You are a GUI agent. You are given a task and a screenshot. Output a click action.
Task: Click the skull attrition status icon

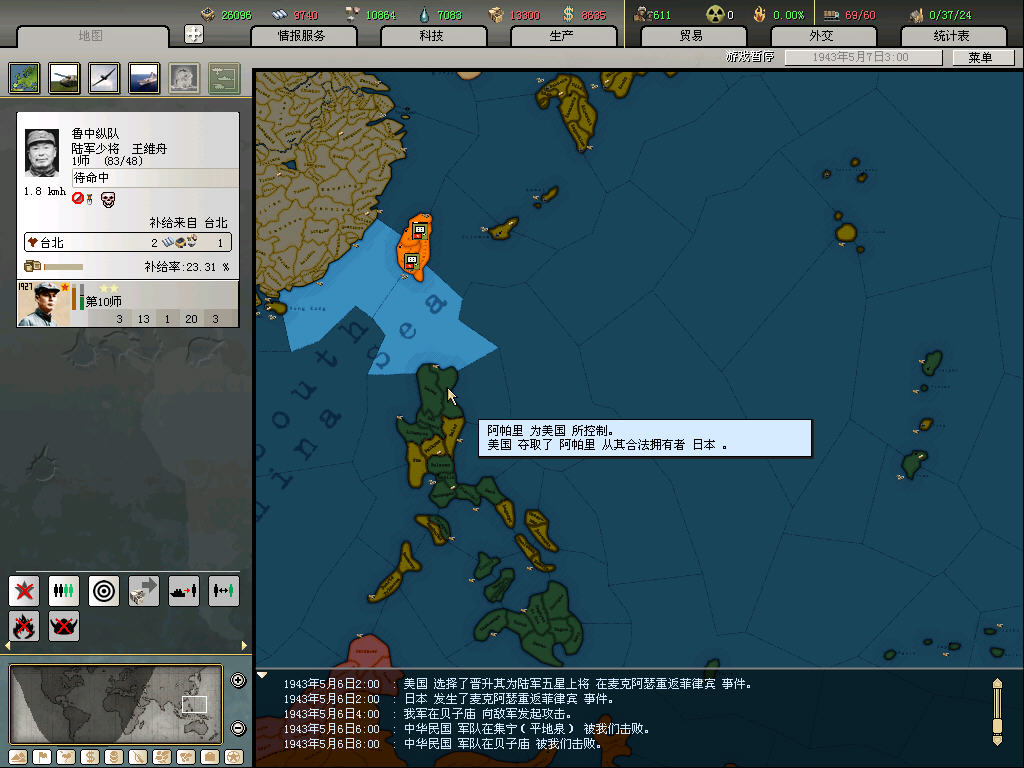pyautogui.click(x=108, y=199)
